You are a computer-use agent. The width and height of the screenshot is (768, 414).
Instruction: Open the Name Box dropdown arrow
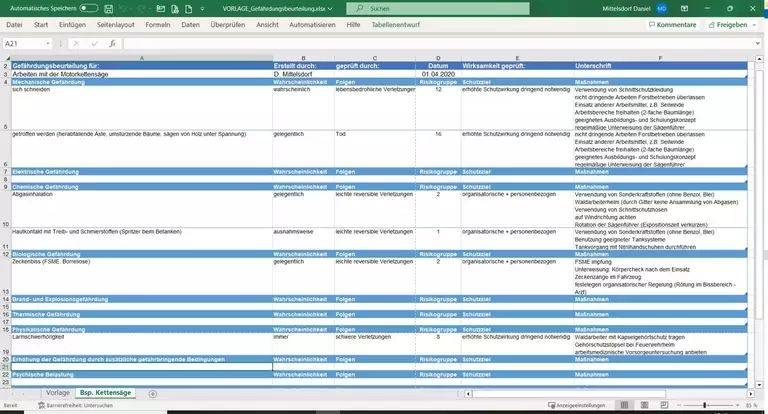[x=48, y=44]
